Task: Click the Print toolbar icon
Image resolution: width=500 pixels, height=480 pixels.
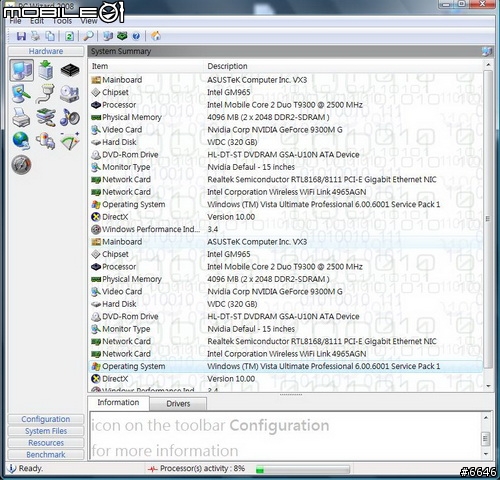Action: coord(36,36)
